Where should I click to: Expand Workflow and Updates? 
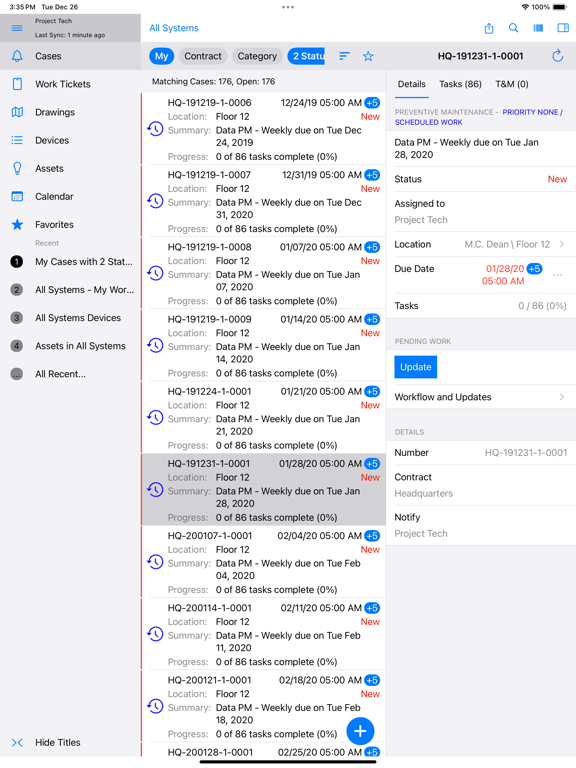point(481,397)
